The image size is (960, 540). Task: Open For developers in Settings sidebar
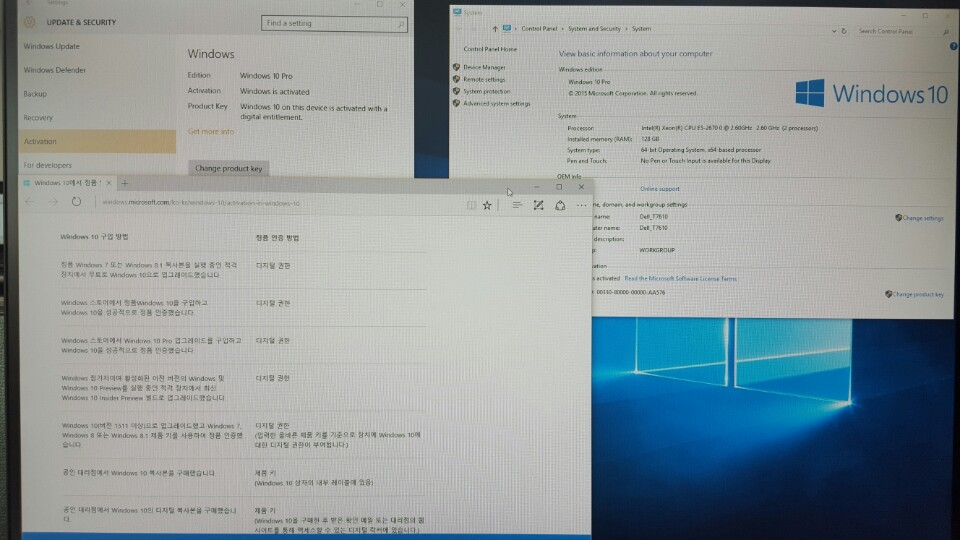point(47,165)
